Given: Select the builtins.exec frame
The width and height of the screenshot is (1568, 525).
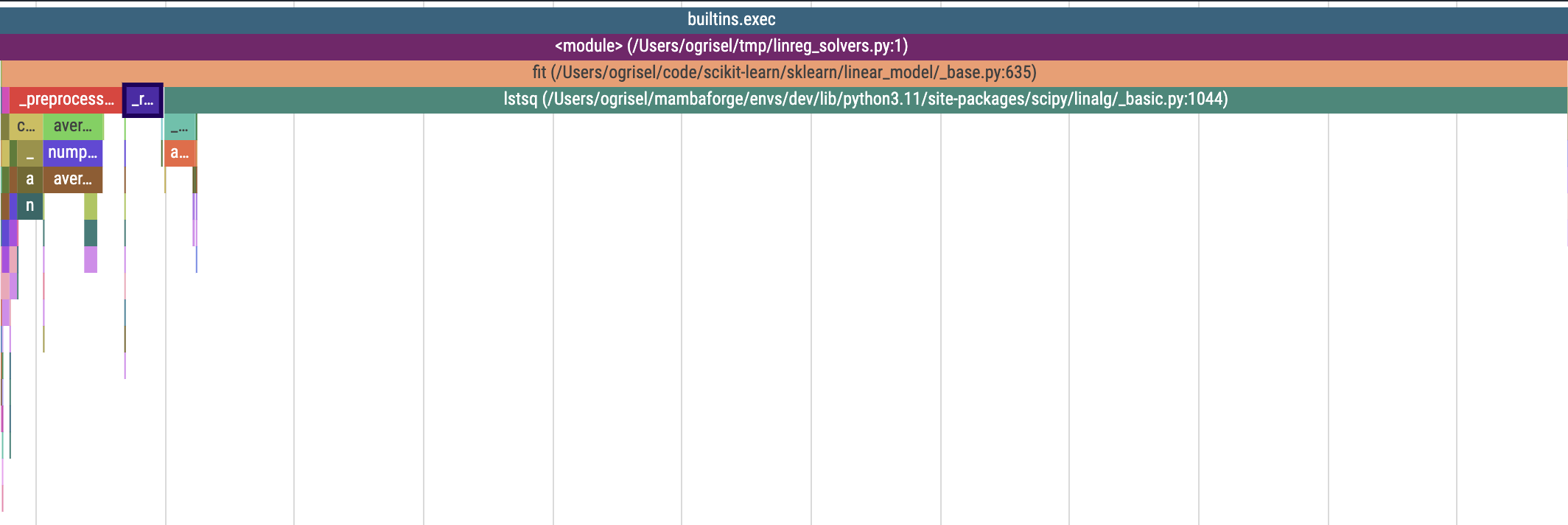Looking at the screenshot, I should pyautogui.click(x=784, y=20).
